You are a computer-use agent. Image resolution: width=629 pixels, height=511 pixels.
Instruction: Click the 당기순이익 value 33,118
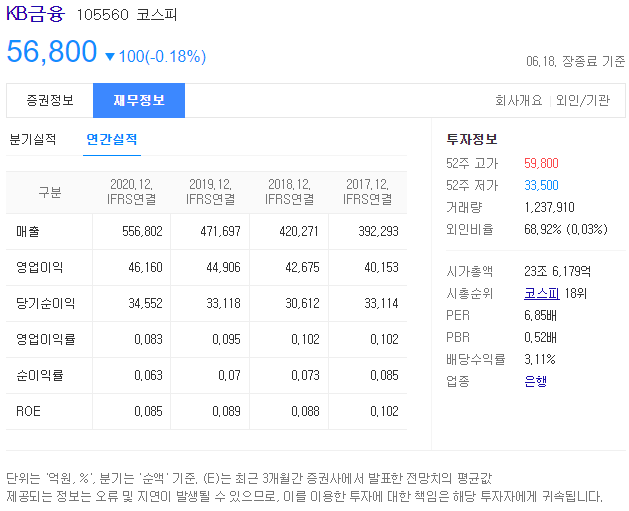[223, 303]
